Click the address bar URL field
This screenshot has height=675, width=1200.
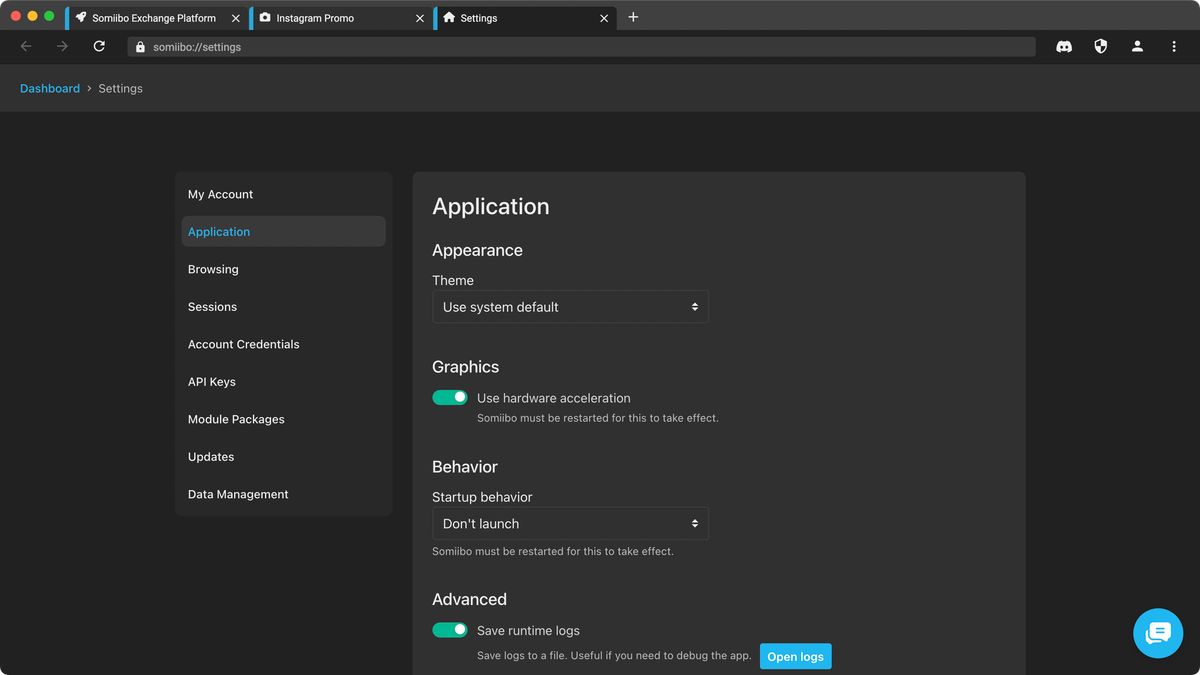580,47
